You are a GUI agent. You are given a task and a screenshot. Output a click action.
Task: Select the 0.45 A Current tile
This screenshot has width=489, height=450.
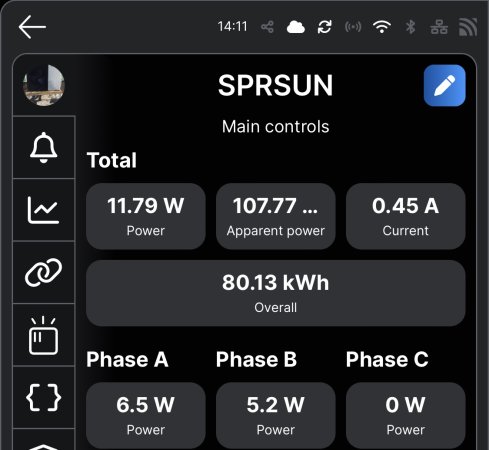pyautogui.click(x=406, y=216)
